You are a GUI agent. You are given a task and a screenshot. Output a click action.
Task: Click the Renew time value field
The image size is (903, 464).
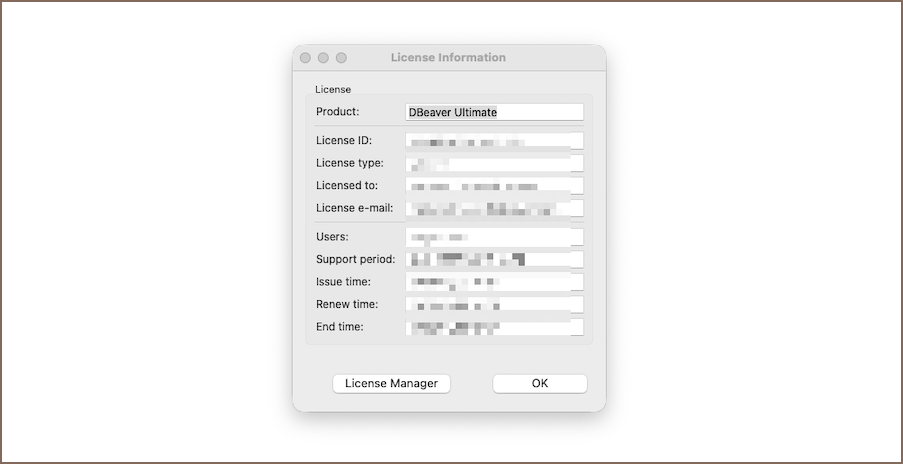(494, 304)
